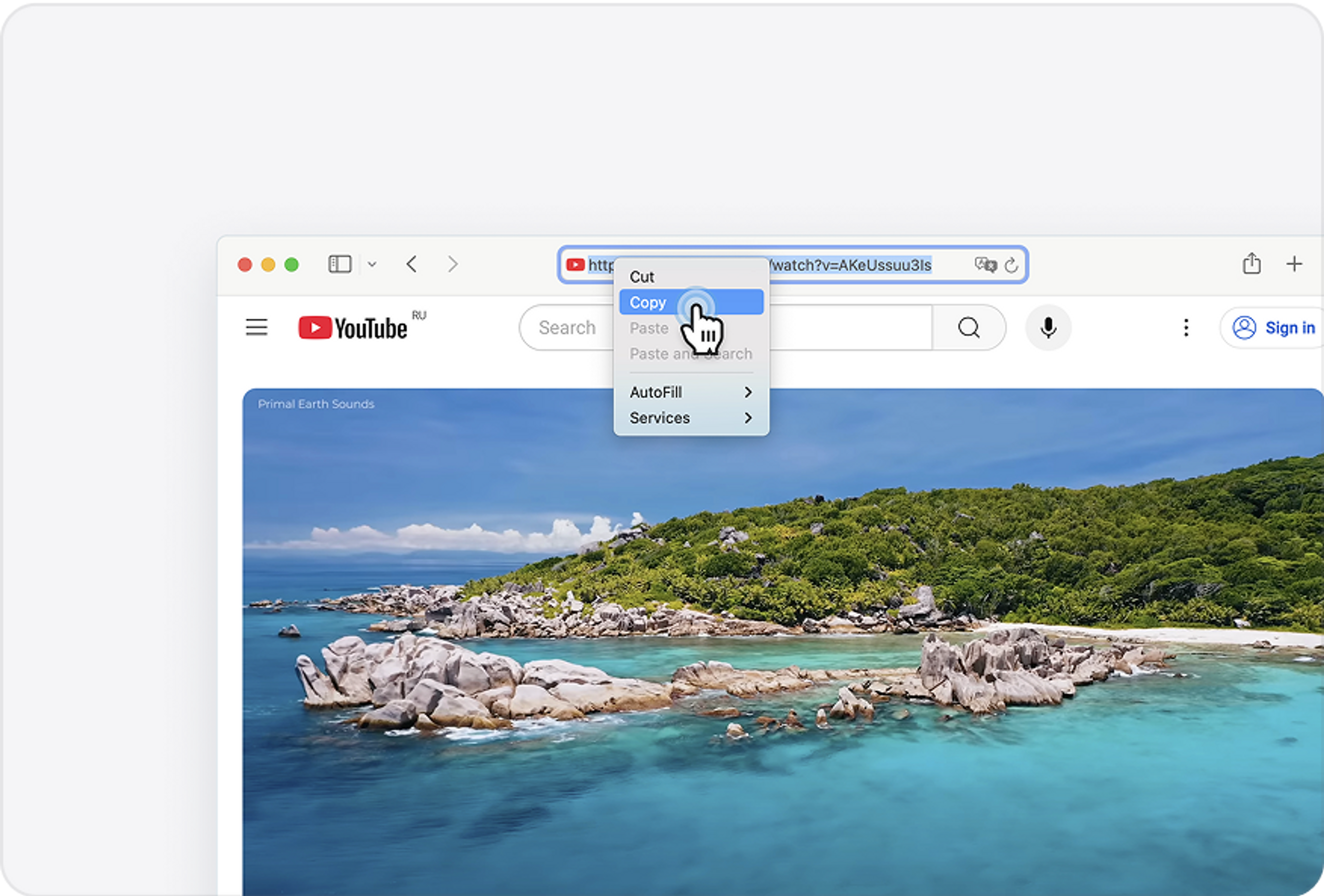Image resolution: width=1324 pixels, height=896 pixels.
Task: Open YouTube settings three-dot menu
Action: pos(1185,328)
